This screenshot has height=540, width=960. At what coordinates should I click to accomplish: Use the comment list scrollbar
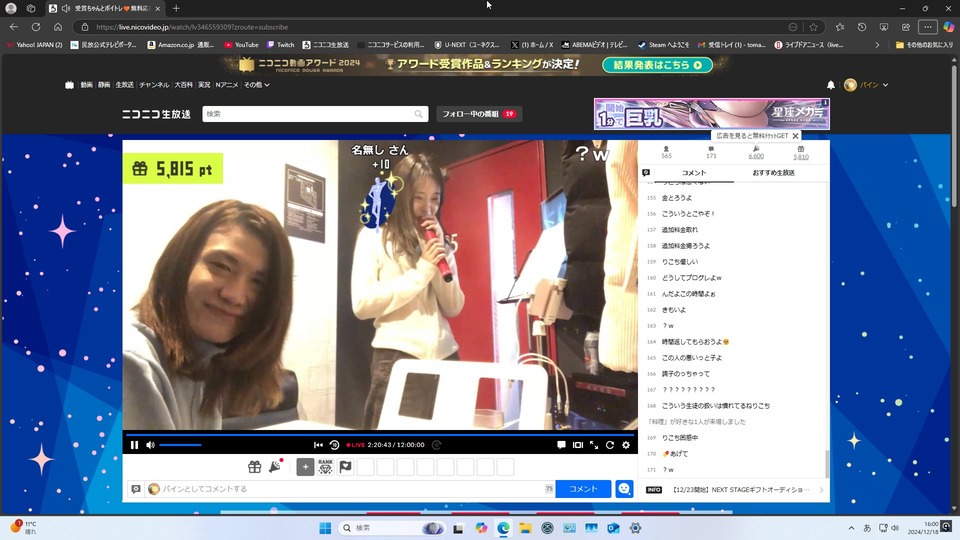827,464
